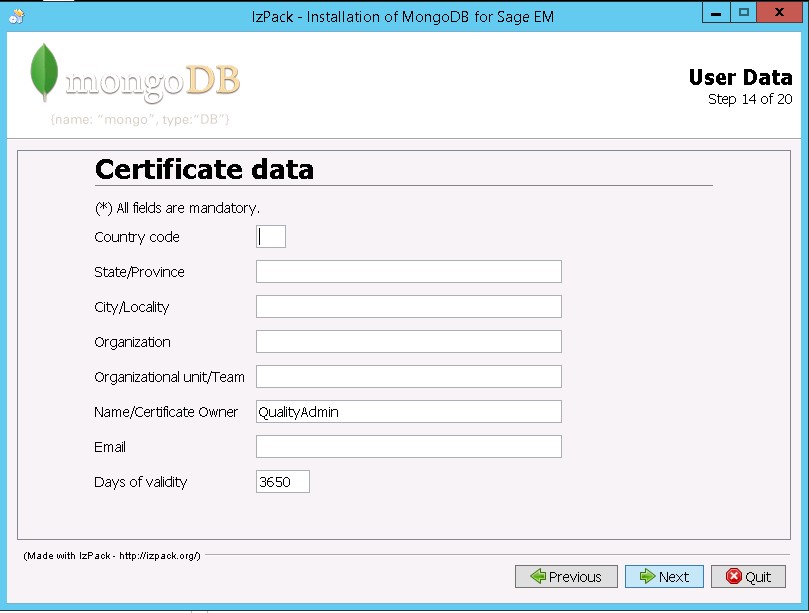This screenshot has height=613, width=809.
Task: Go back with the Previous button
Action: pyautogui.click(x=566, y=576)
